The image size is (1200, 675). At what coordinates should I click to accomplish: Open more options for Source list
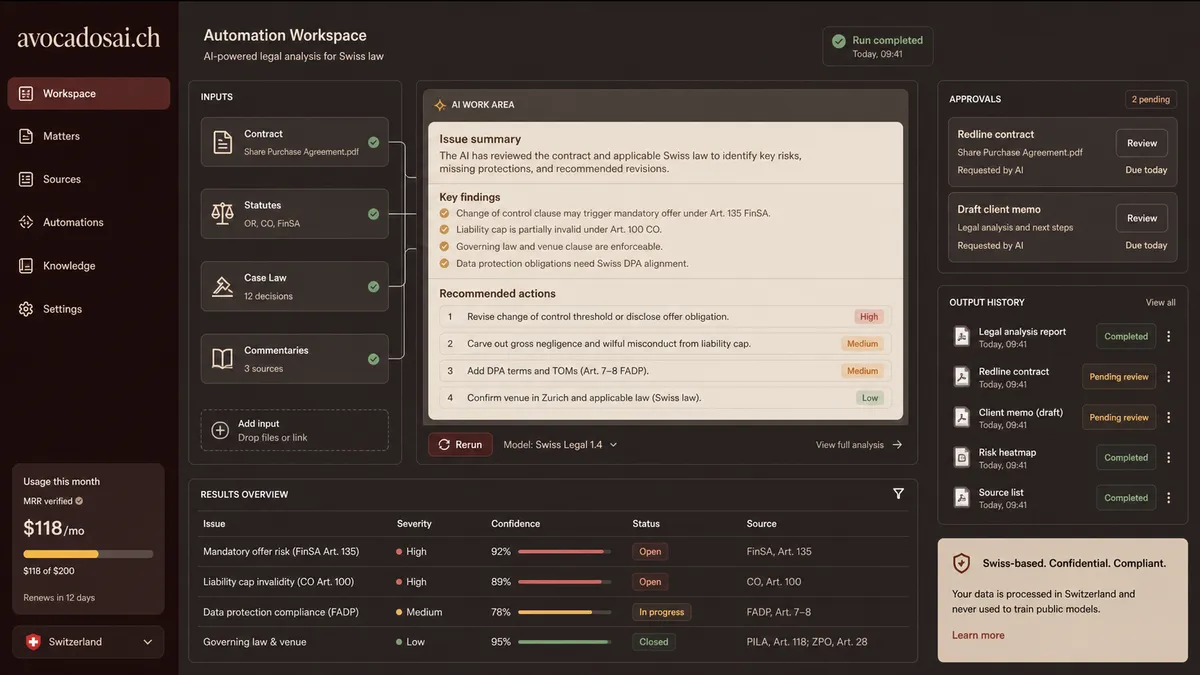[x=1168, y=497]
